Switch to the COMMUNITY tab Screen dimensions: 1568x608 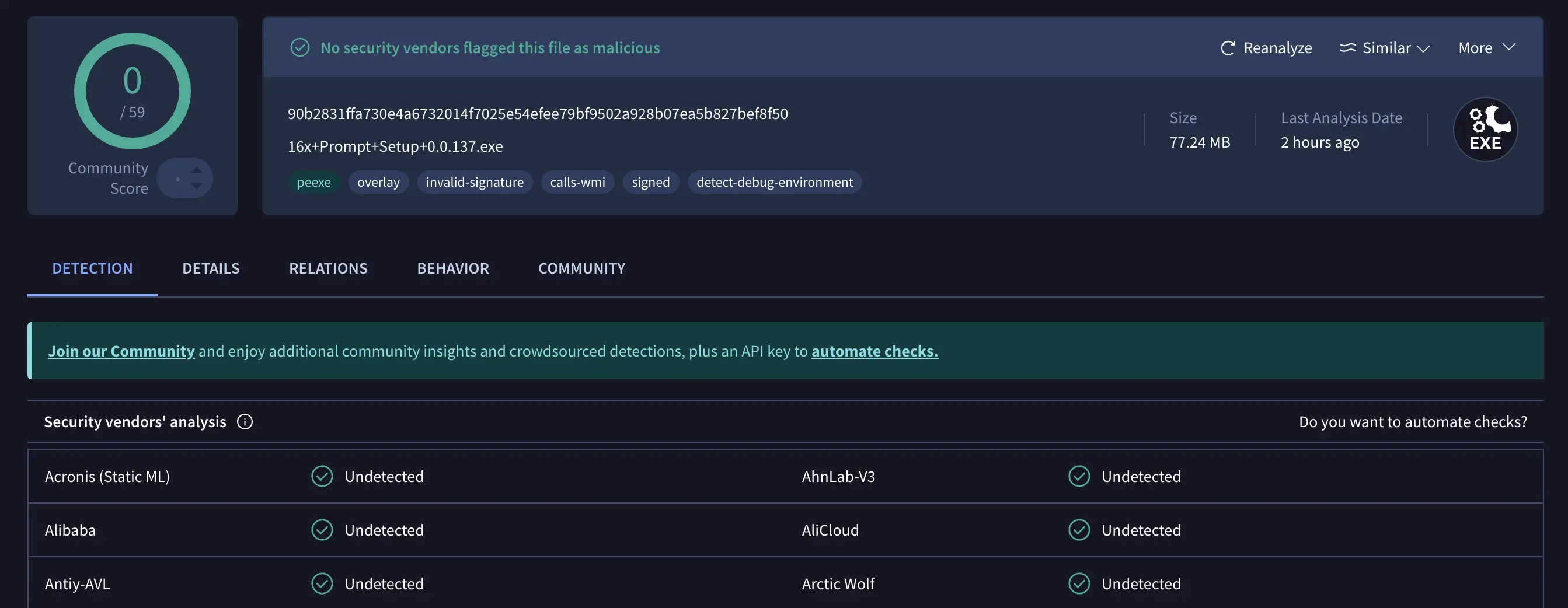581,268
